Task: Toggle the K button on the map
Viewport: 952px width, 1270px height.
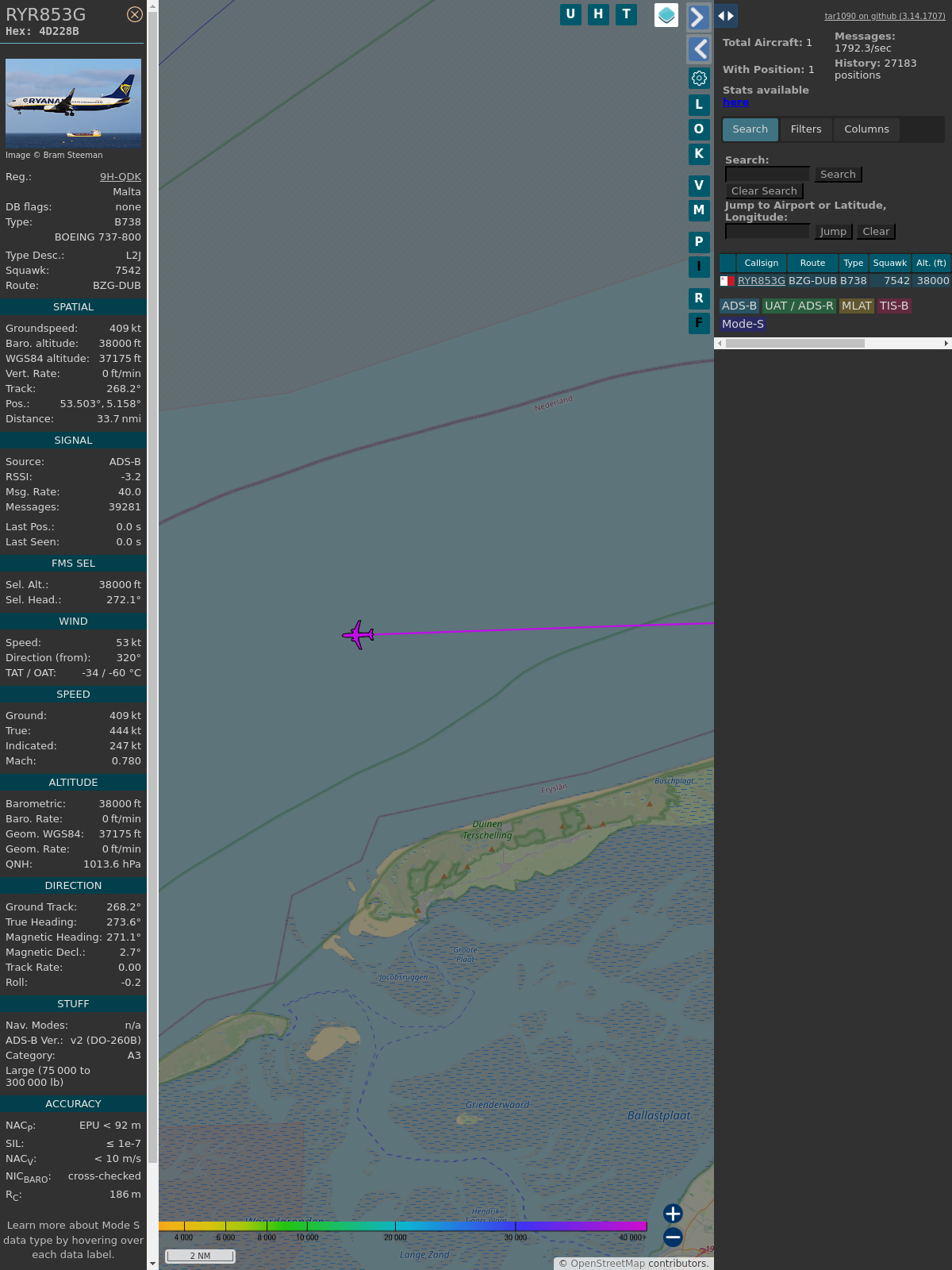Action: 699,154
